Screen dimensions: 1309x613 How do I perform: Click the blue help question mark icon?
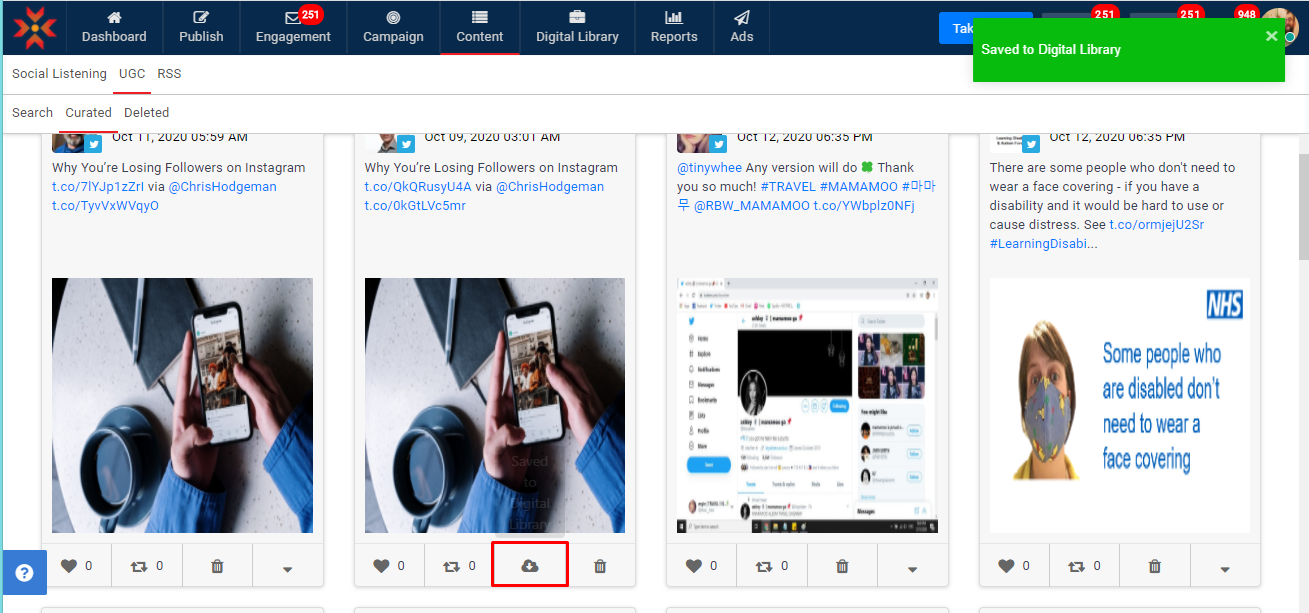(x=24, y=573)
